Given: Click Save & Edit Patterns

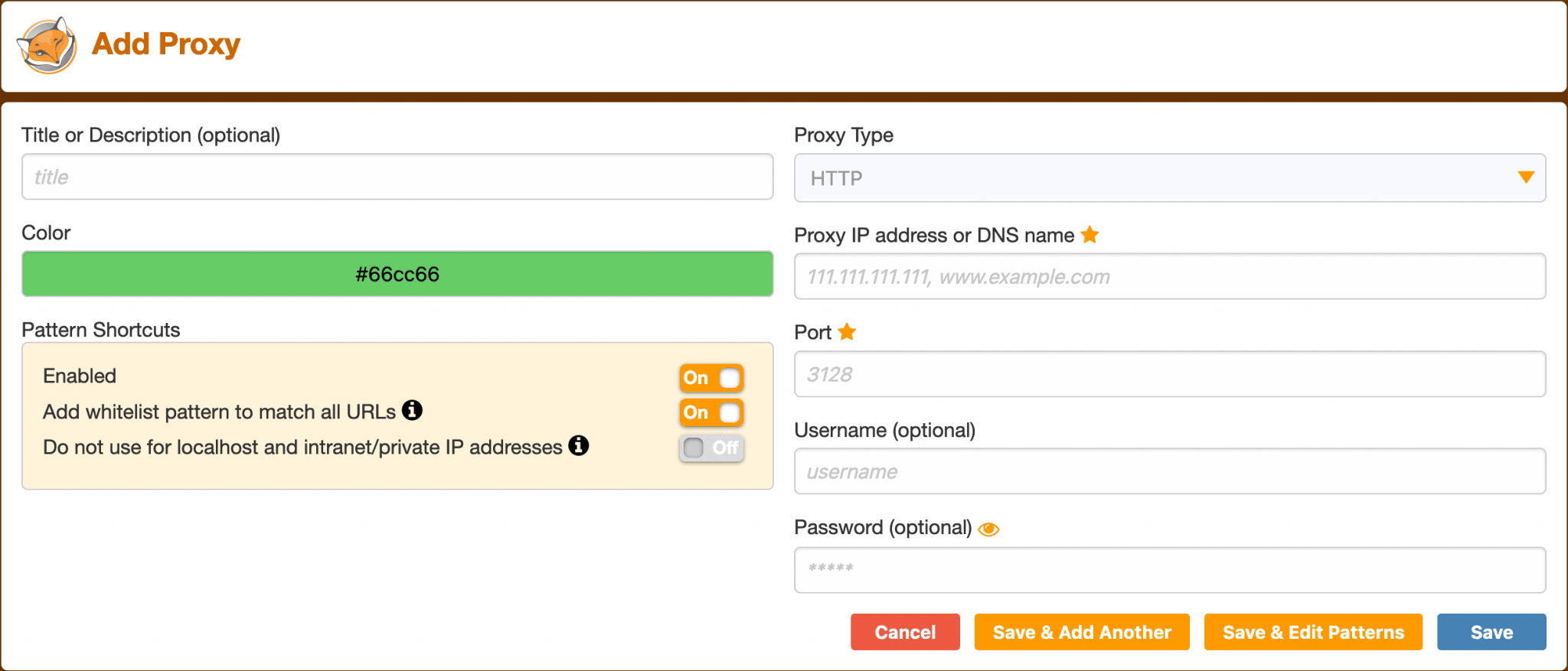Looking at the screenshot, I should (1312, 631).
